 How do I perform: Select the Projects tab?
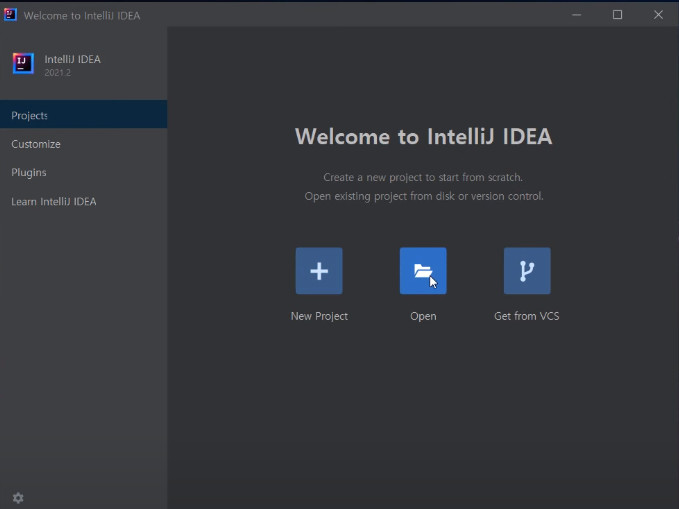[x=84, y=114]
